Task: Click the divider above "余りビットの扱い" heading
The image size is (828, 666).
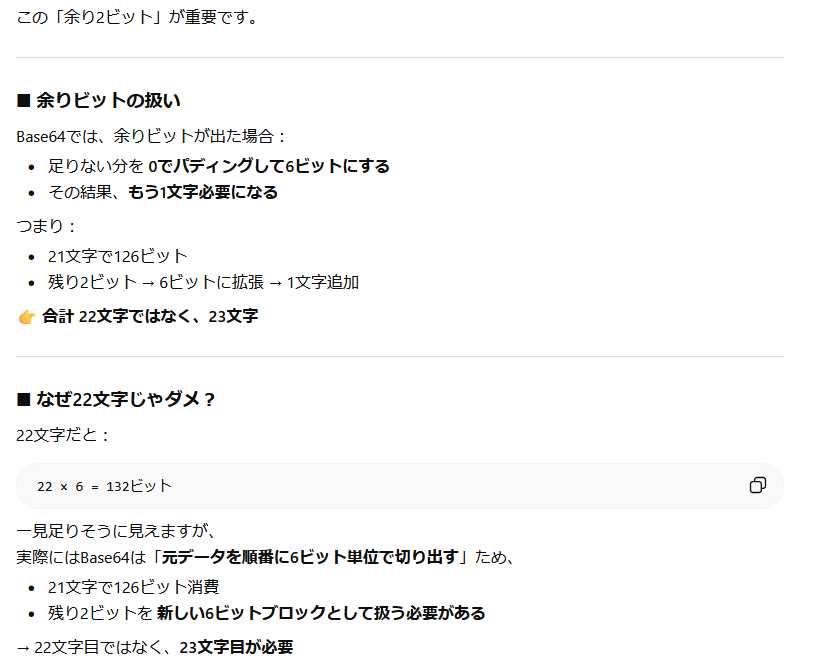Action: pos(400,58)
